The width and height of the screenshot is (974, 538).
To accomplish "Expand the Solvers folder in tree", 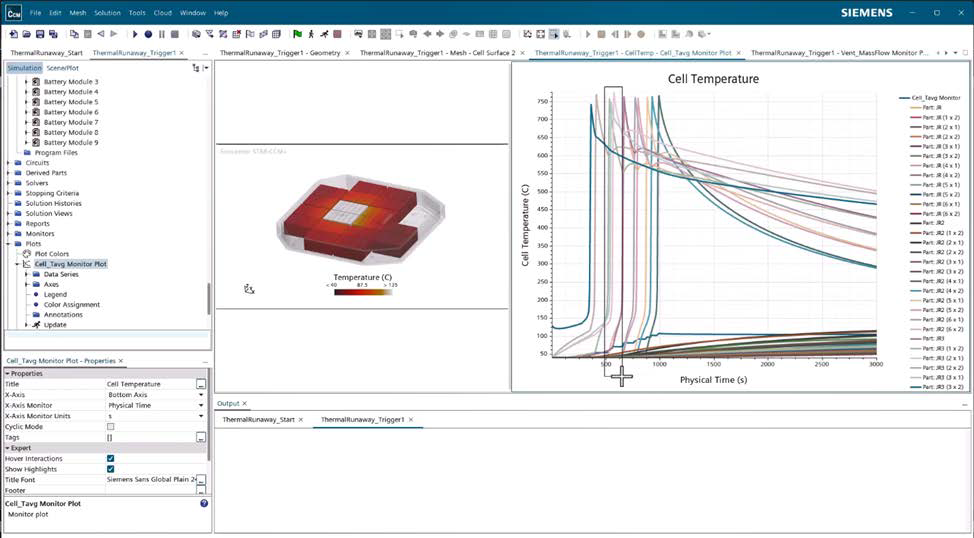I will (9, 183).
